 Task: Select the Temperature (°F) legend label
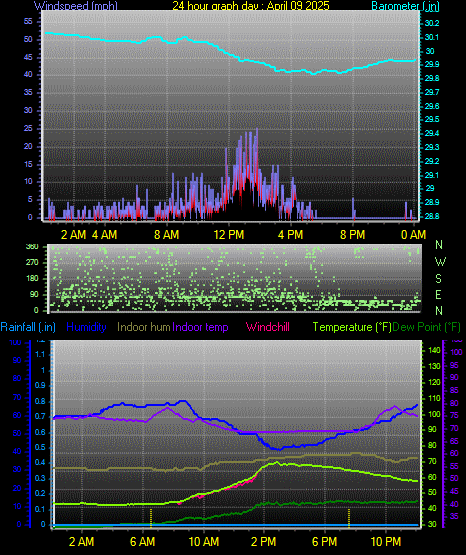352,327
